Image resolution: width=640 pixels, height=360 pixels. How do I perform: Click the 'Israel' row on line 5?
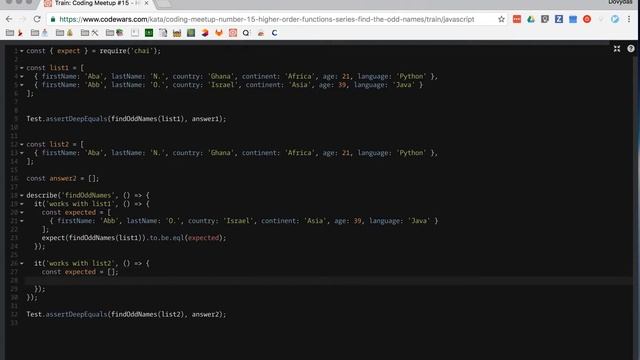coord(228,85)
